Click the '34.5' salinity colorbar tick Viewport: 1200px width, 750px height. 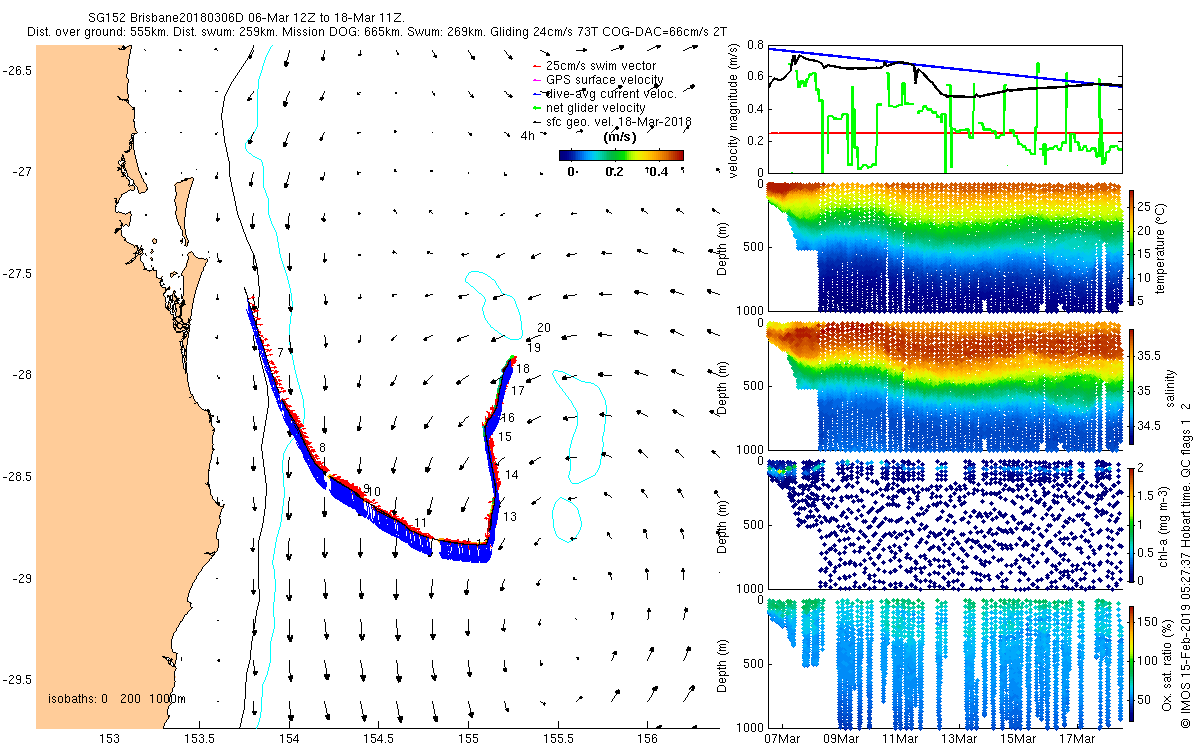coord(1150,425)
